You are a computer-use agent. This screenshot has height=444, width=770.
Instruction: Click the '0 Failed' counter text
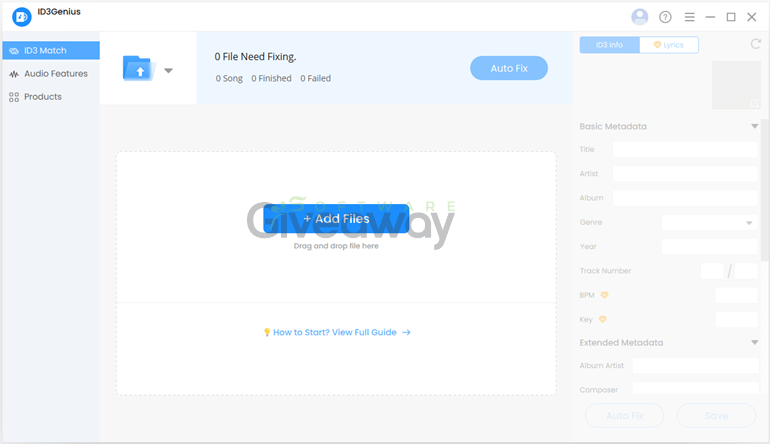316,79
